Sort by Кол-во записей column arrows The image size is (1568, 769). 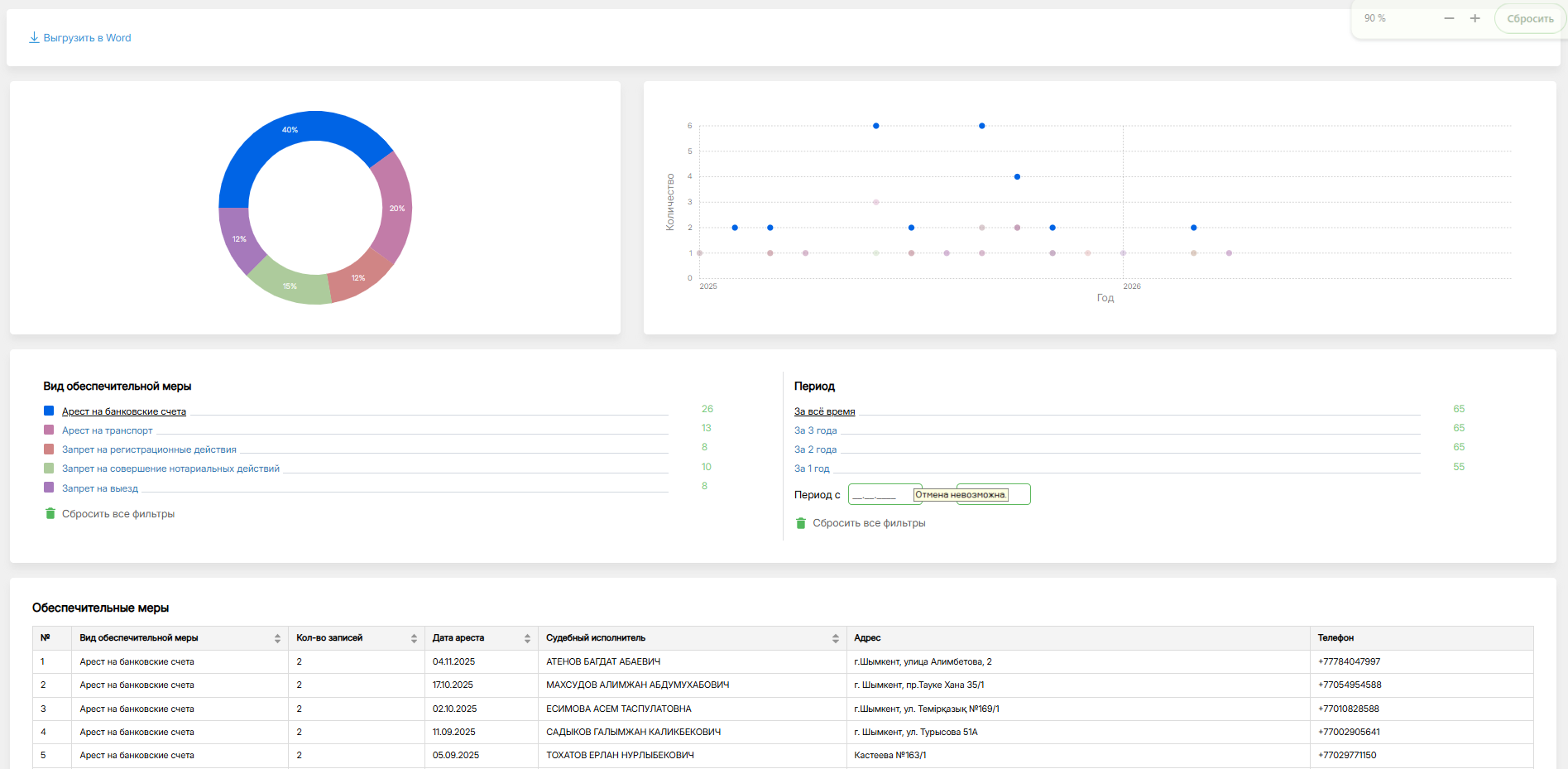tap(414, 638)
